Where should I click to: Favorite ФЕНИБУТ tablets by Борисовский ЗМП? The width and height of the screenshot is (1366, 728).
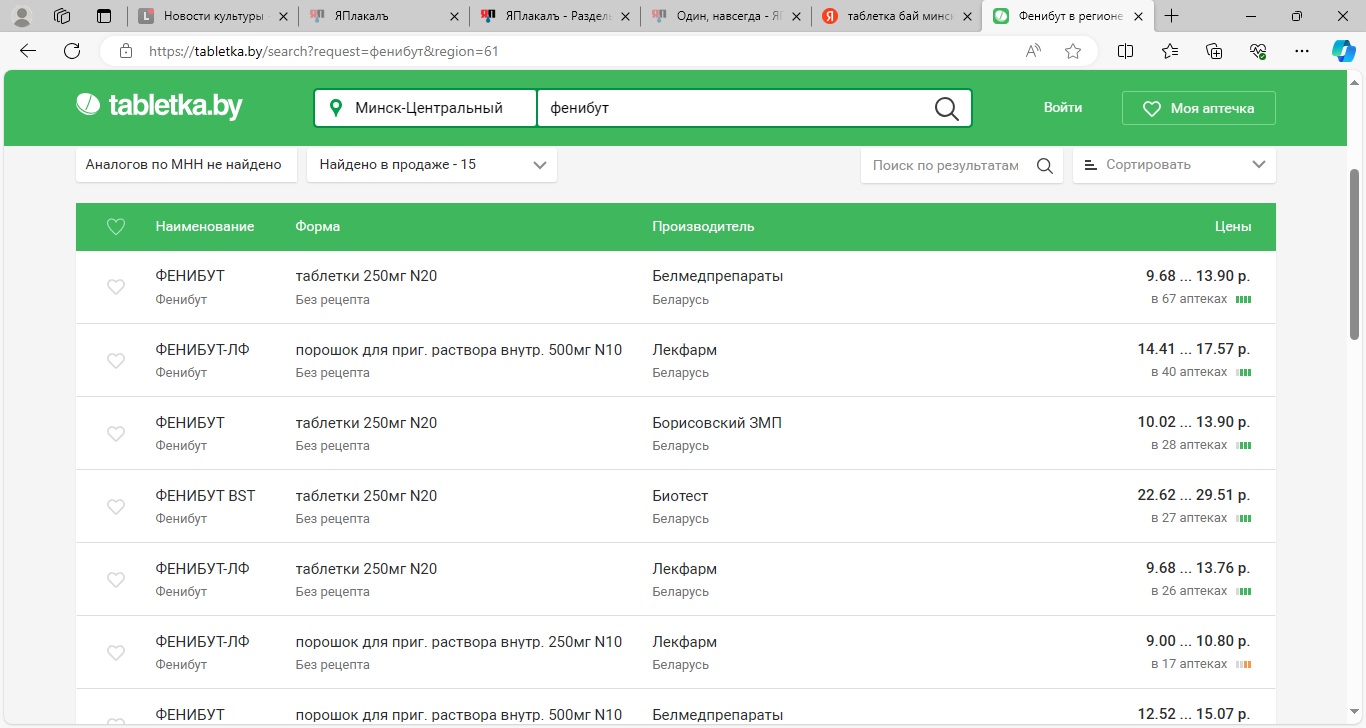(x=116, y=434)
